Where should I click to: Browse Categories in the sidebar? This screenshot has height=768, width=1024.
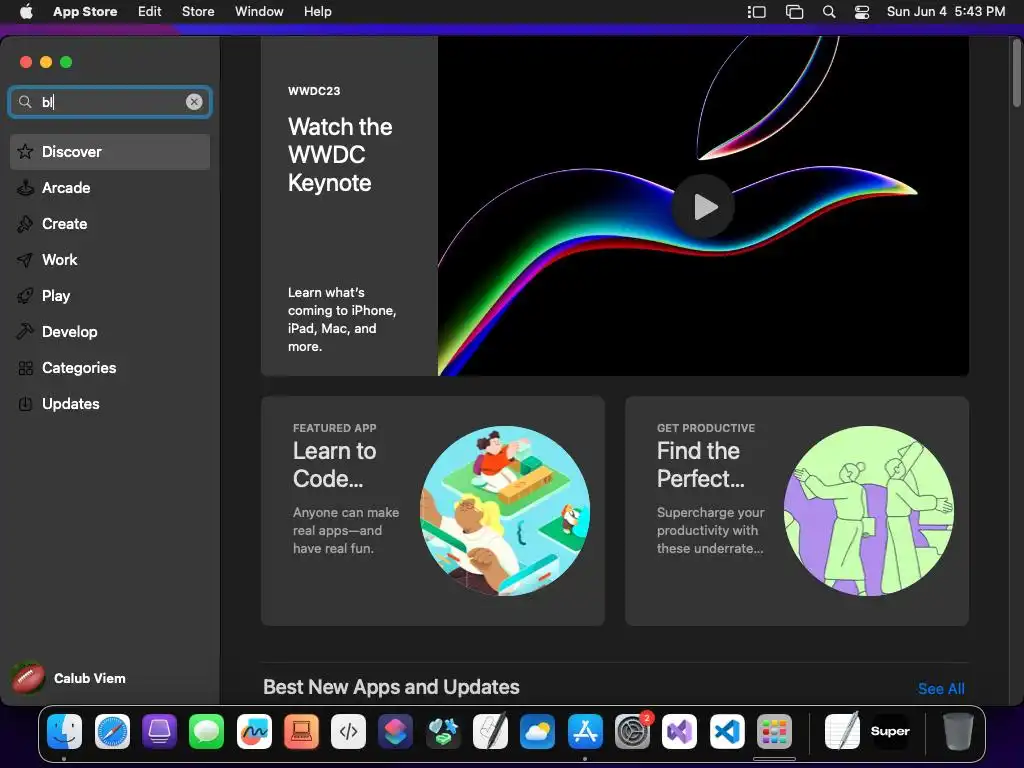point(110,368)
